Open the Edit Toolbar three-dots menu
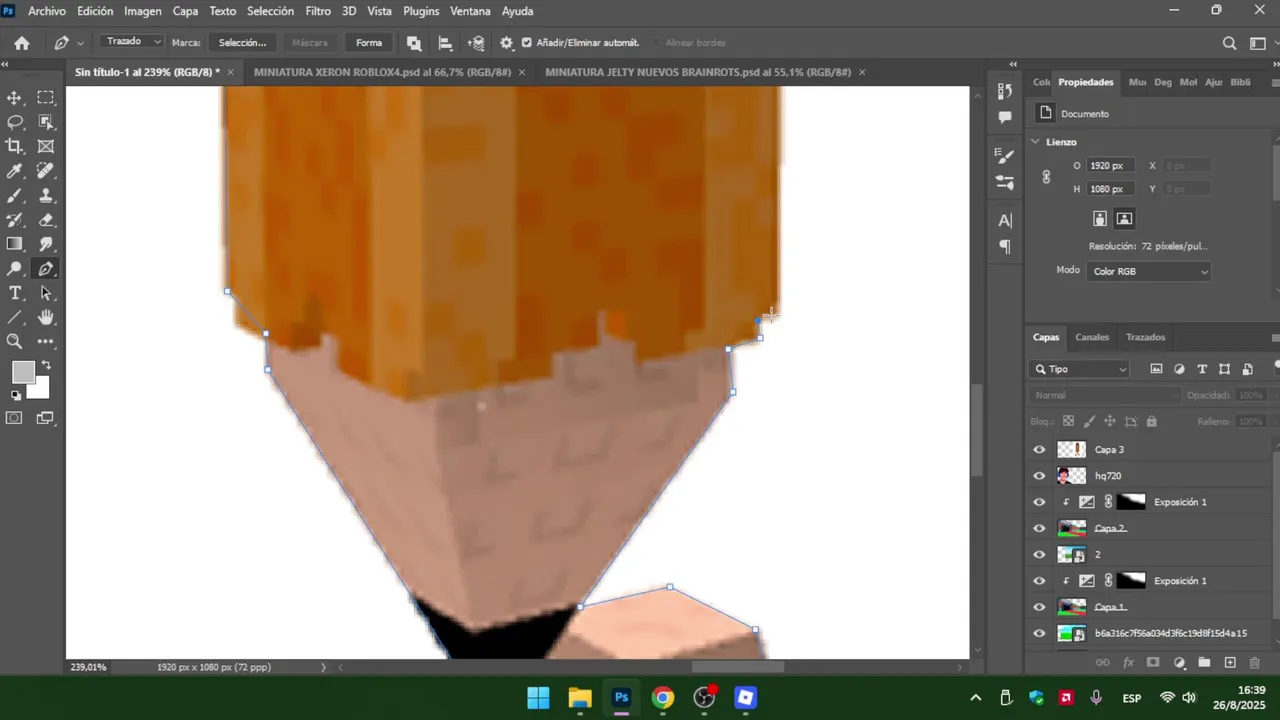1280x720 pixels. pyautogui.click(x=46, y=342)
